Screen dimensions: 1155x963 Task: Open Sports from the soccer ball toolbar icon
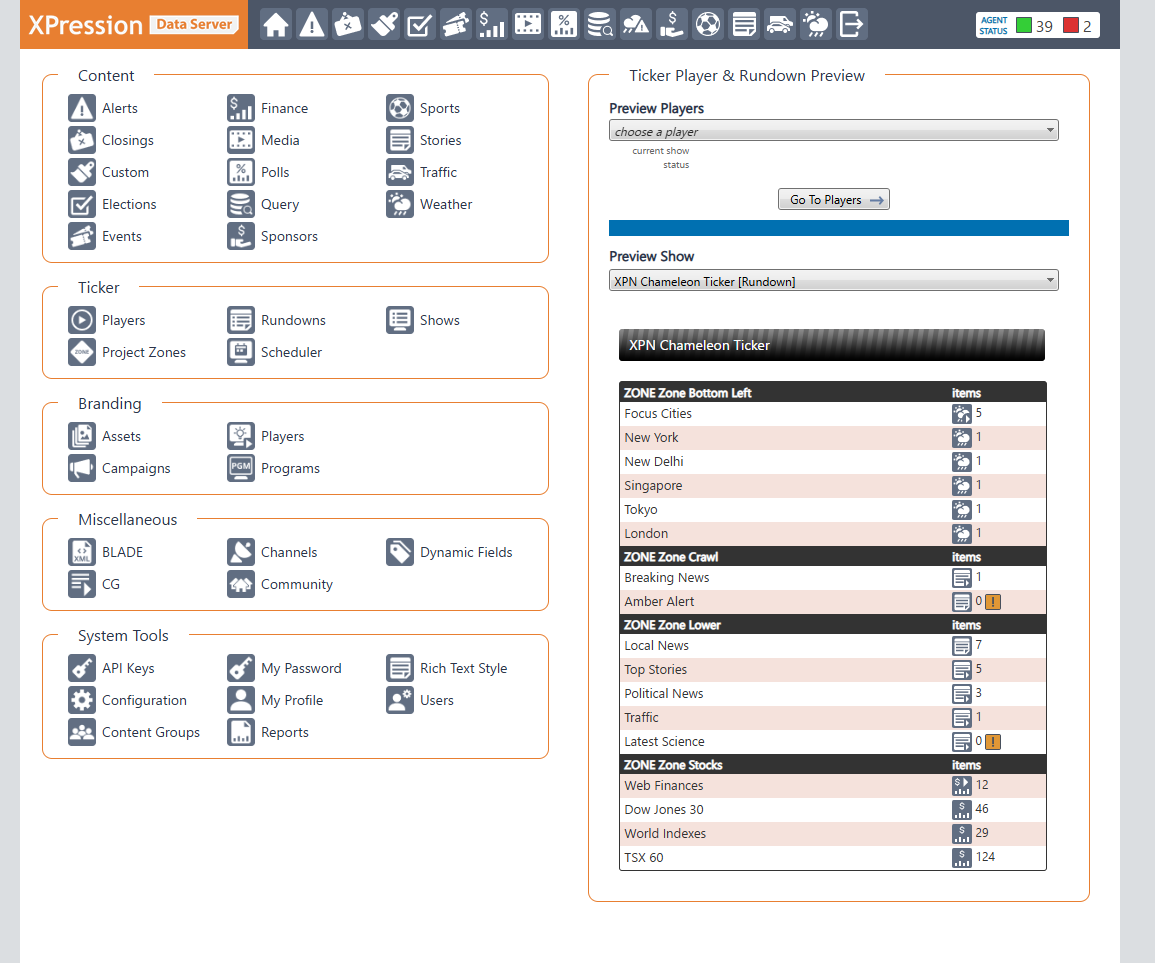[707, 24]
